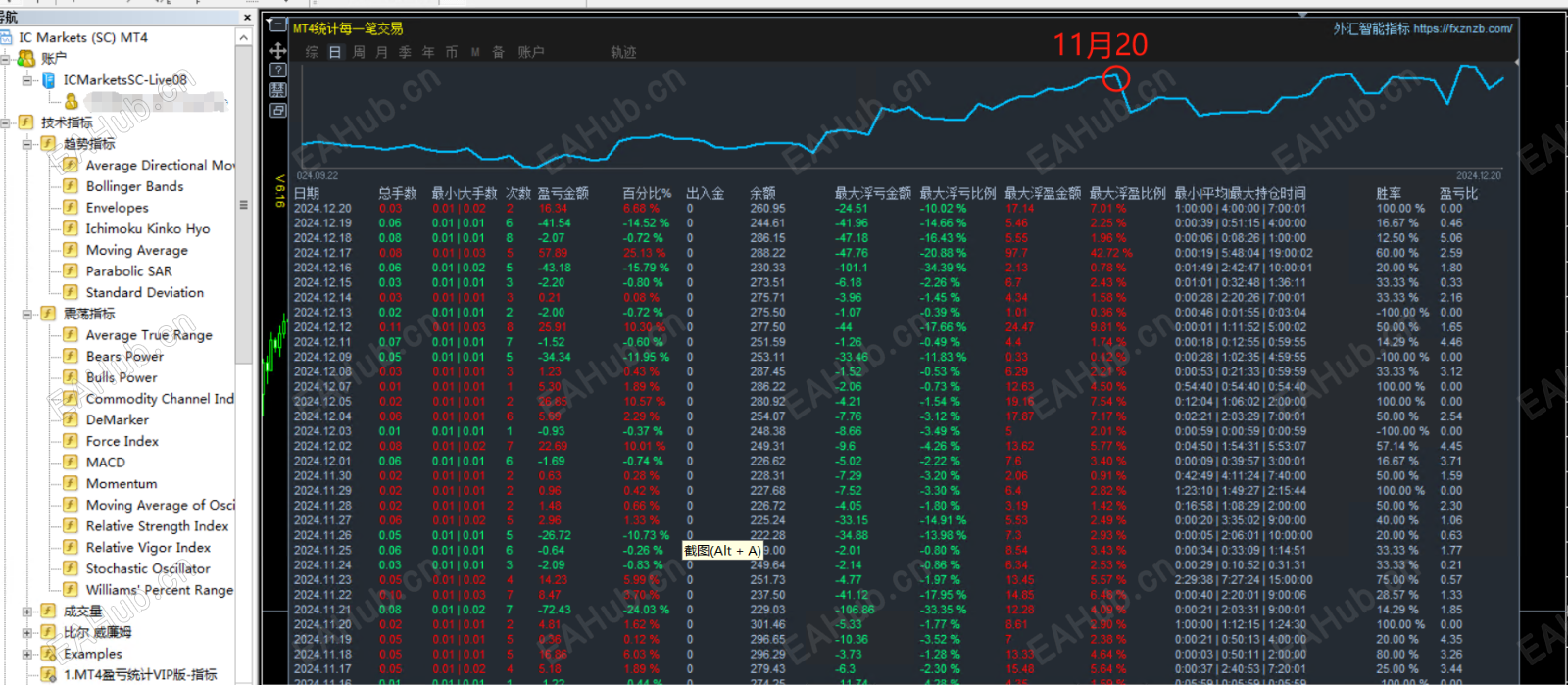Click the 比尔 威廉姆 folder icon
The width and height of the screenshot is (1568, 685).
click(48, 632)
